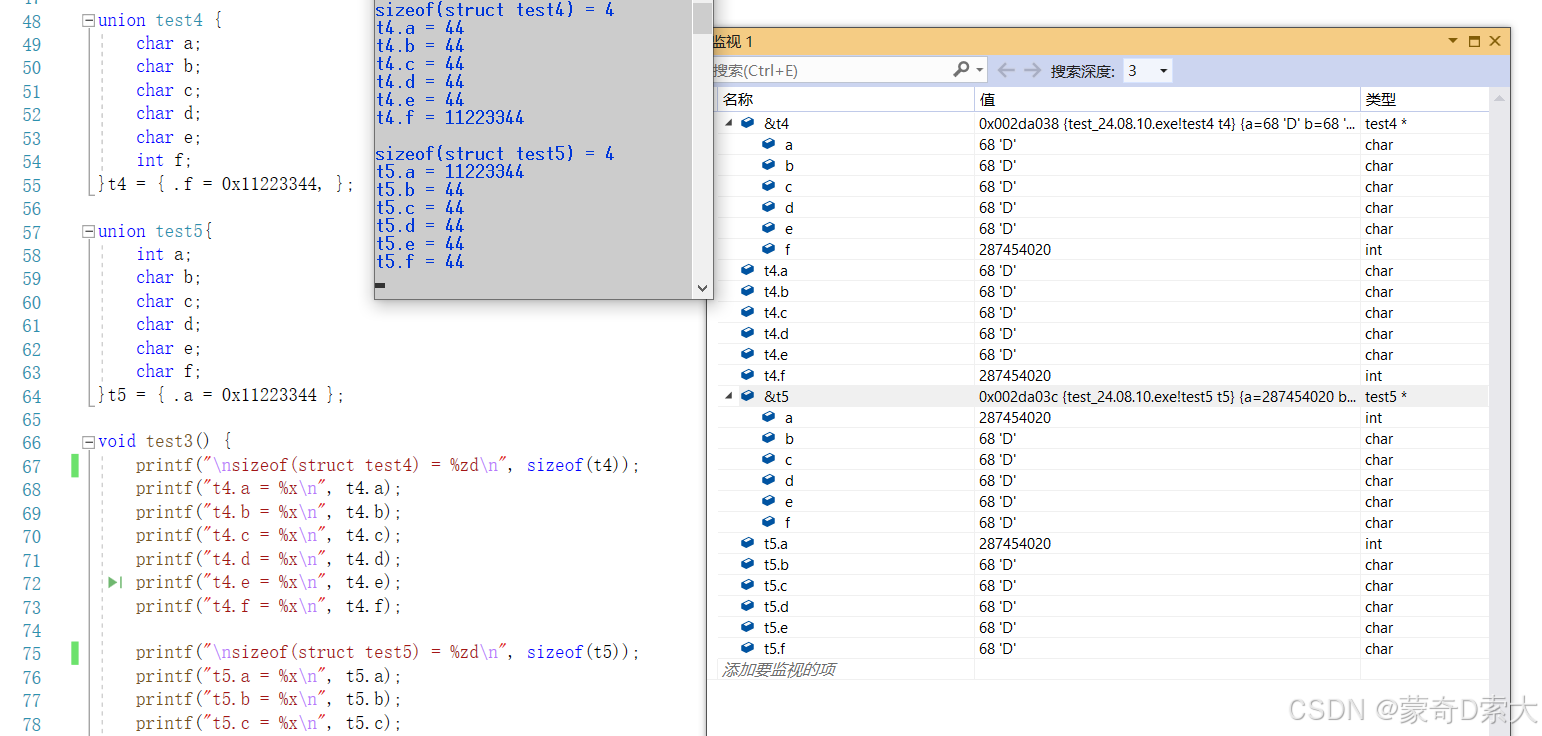This screenshot has height=736, width=1542.
Task: Click the variable icon next to t4.c
Action: point(747,312)
